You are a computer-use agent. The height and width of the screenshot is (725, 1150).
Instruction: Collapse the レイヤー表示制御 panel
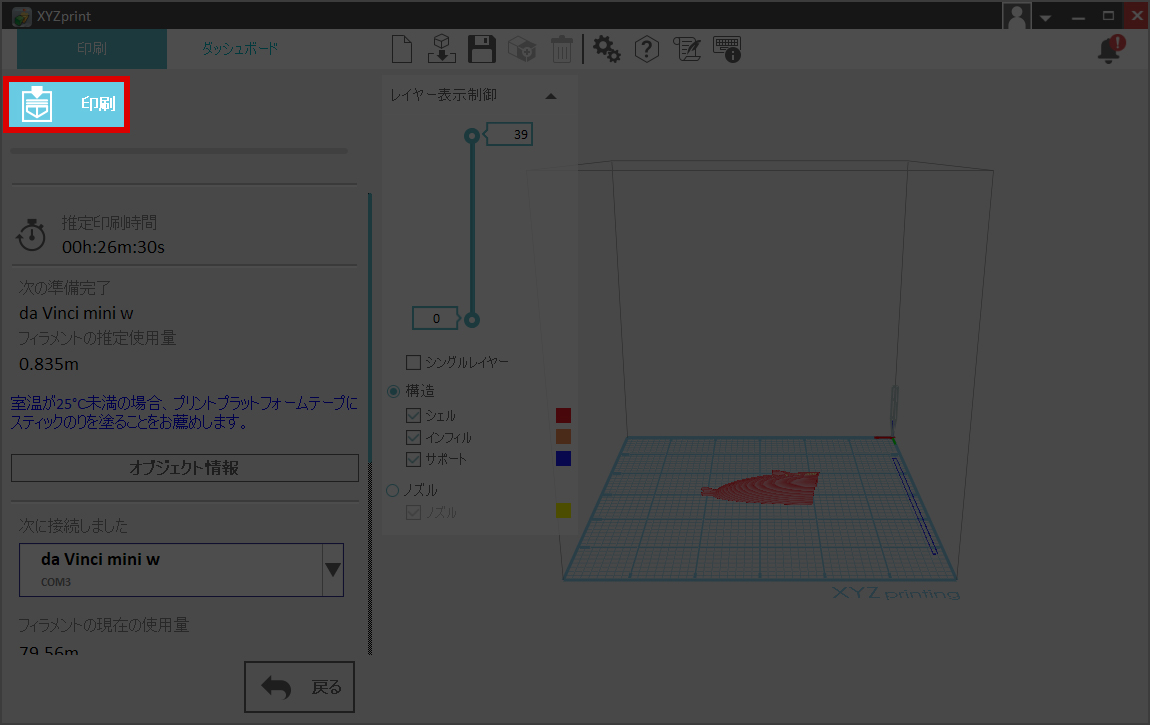pyautogui.click(x=550, y=96)
